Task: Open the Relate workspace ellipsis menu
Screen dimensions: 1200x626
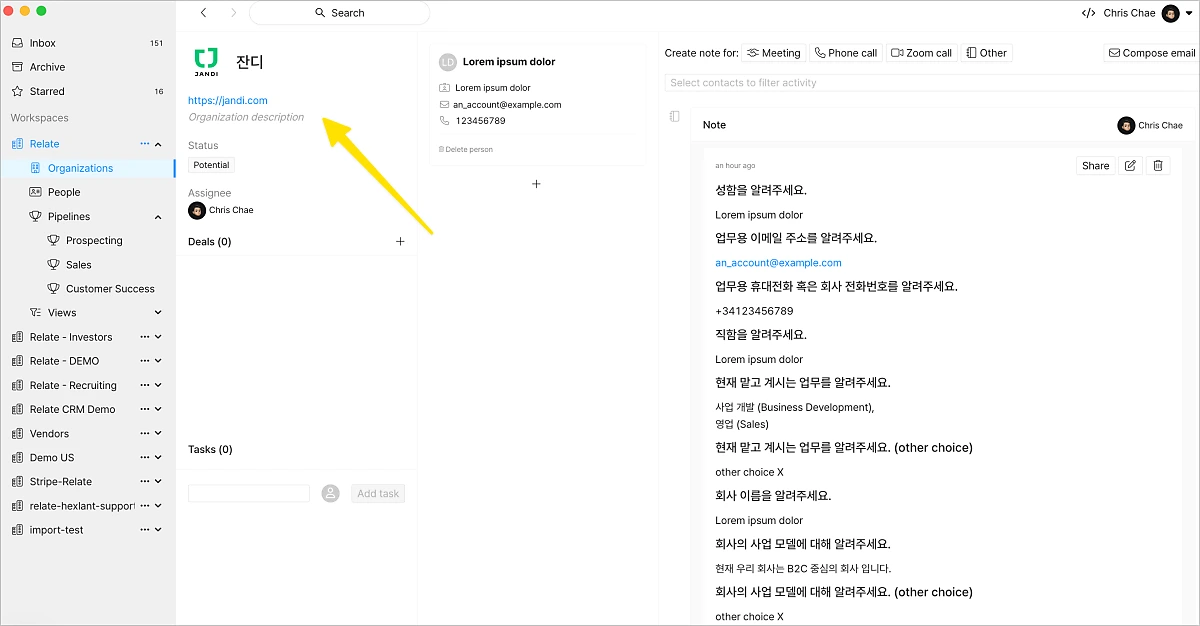Action: (x=145, y=144)
